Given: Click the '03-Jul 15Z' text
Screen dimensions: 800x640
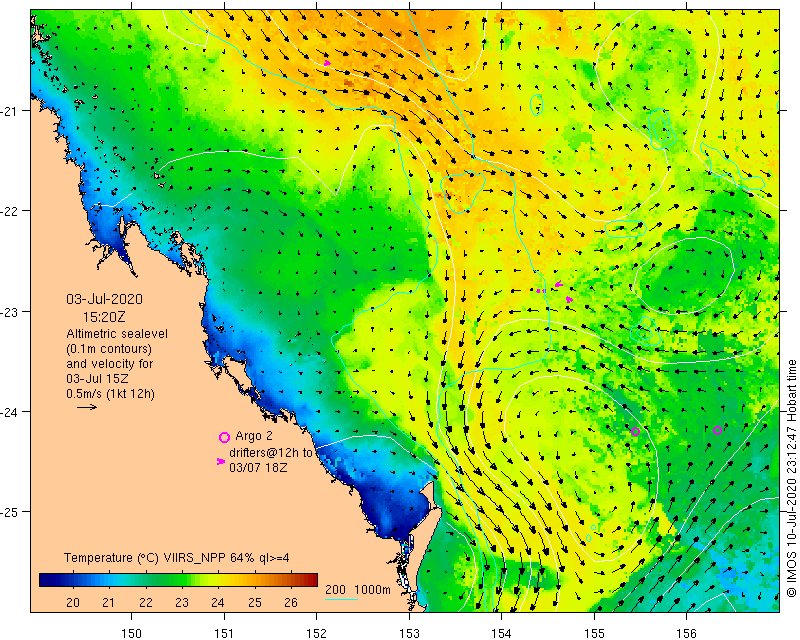Looking at the screenshot, I should [x=97, y=379].
